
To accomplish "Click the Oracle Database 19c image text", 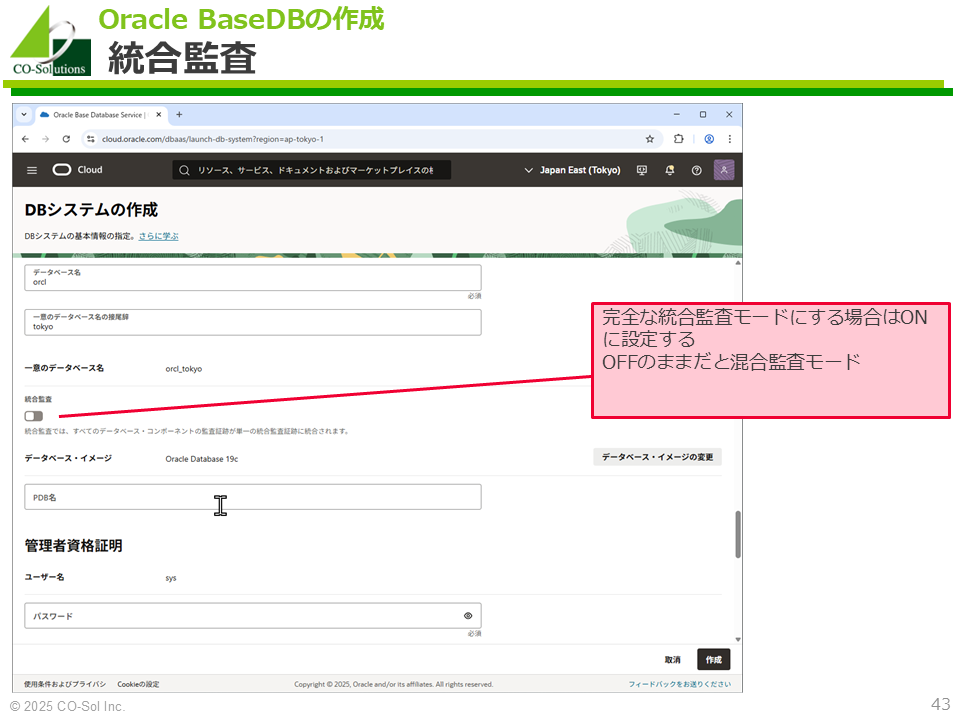I will tap(201, 459).
